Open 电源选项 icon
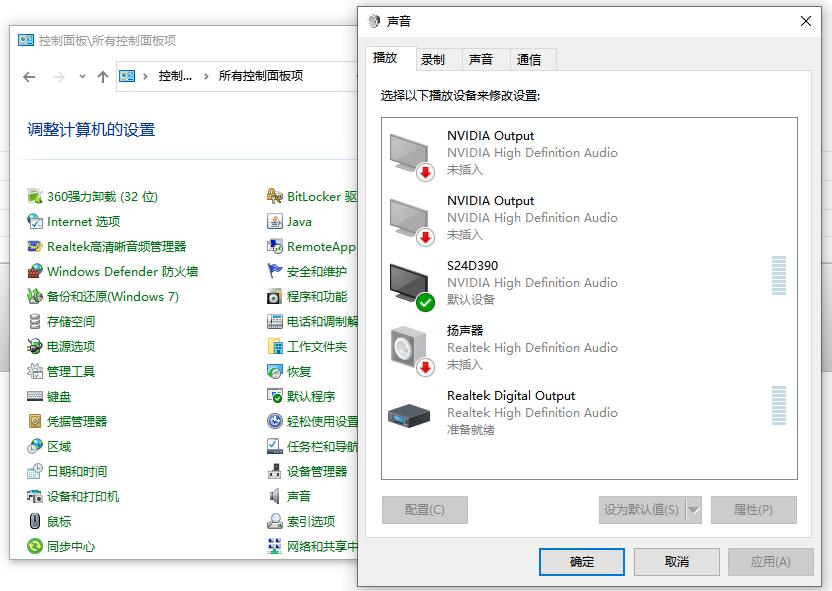The height and width of the screenshot is (591, 832). 34,346
